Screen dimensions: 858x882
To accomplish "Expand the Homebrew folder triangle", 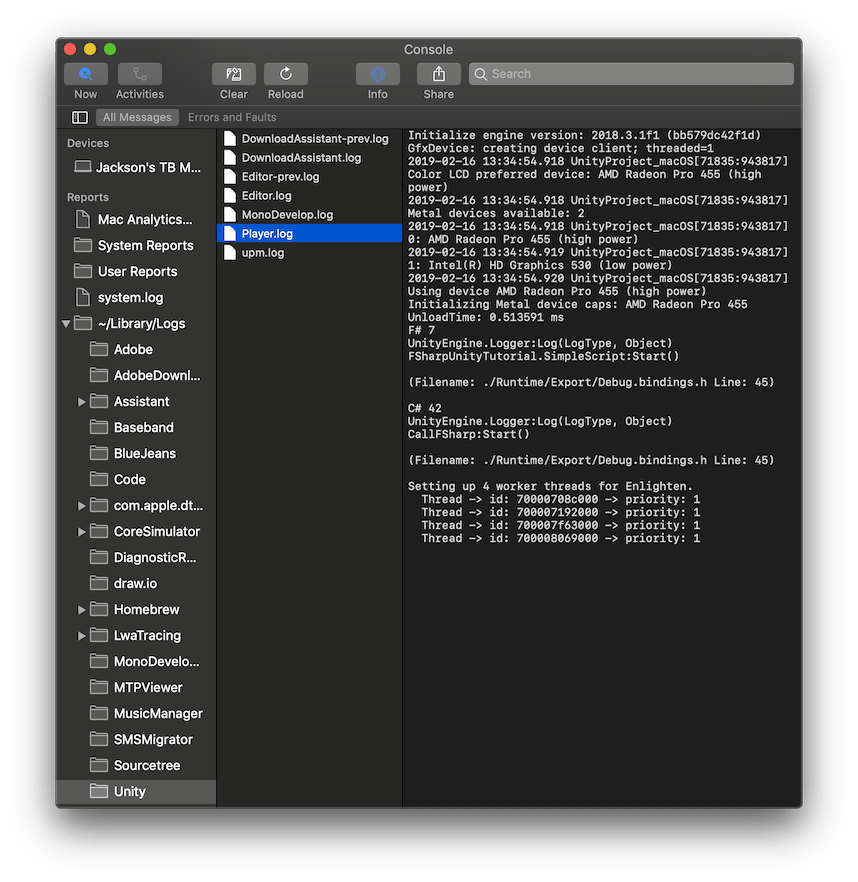I will tap(81, 610).
